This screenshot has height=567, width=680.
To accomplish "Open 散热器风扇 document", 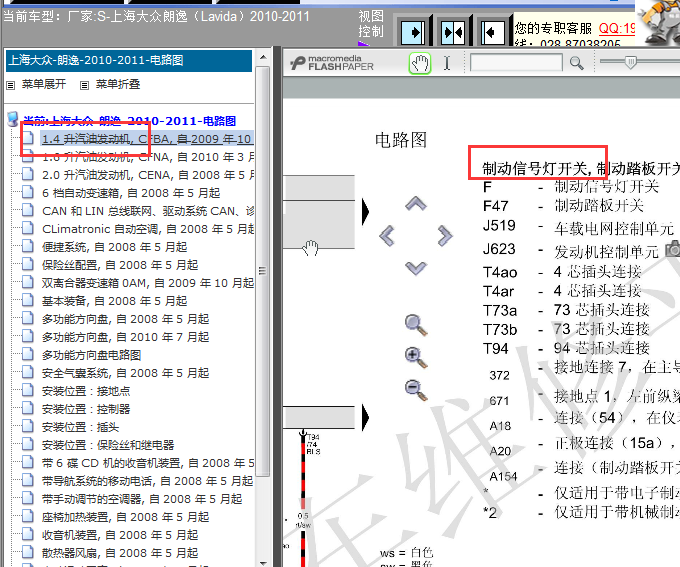I will point(120,553).
